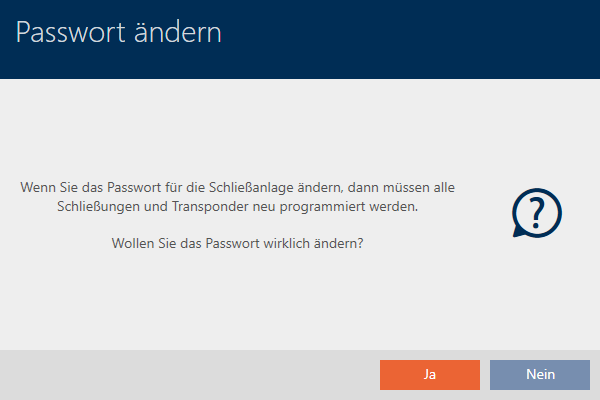This screenshot has width=600, height=400.
Task: Click the word Passwort in the title
Action: [x=70, y=32]
